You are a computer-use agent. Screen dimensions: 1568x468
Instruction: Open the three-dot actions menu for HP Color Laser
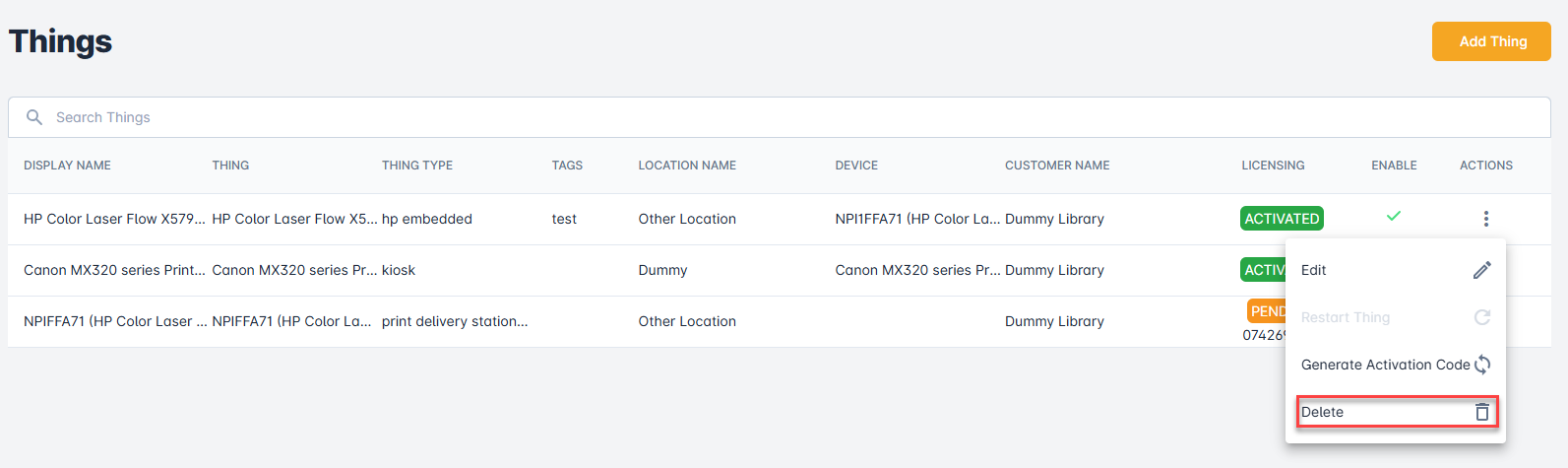(1485, 219)
